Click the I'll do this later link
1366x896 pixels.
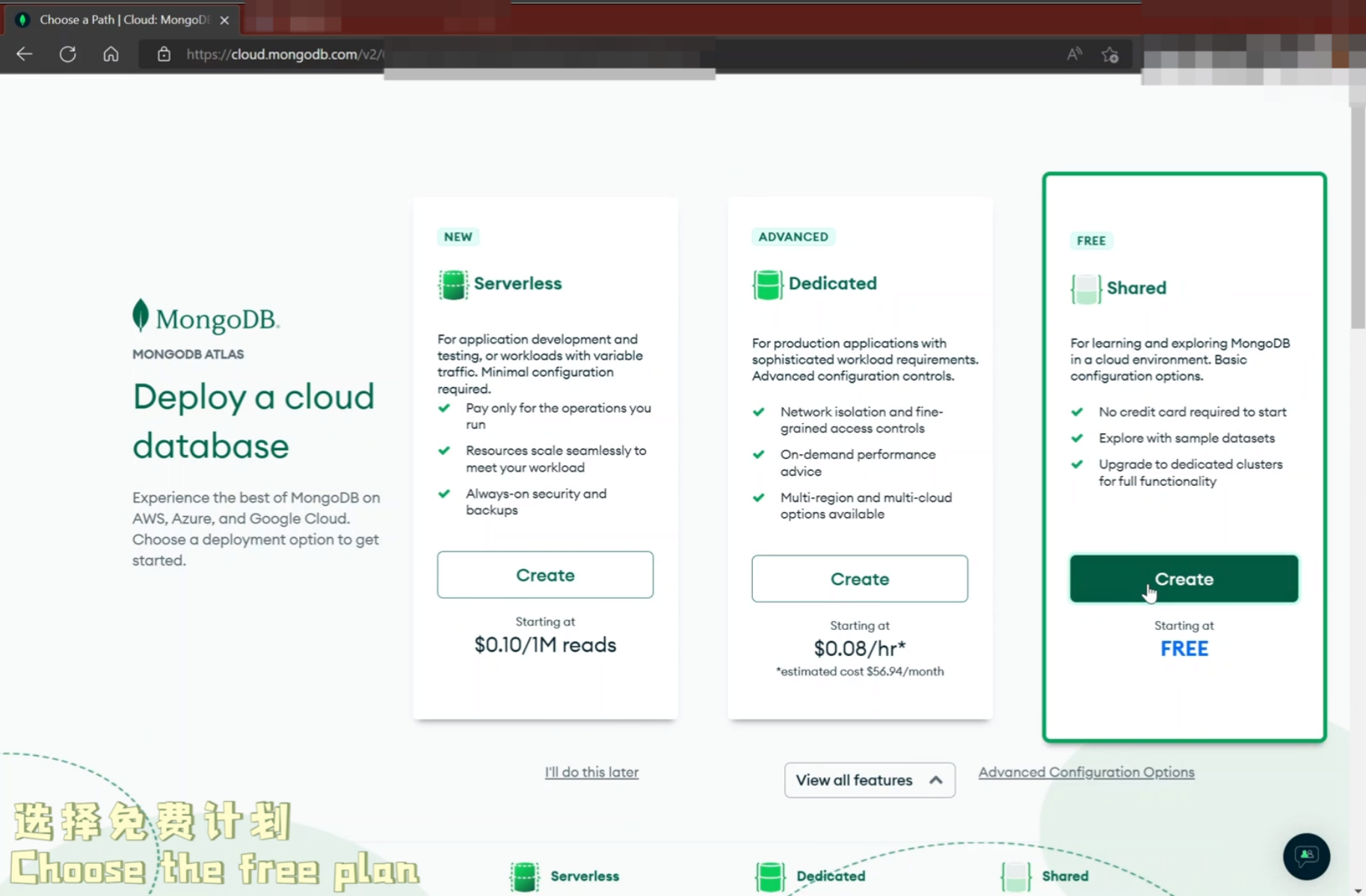[591, 772]
